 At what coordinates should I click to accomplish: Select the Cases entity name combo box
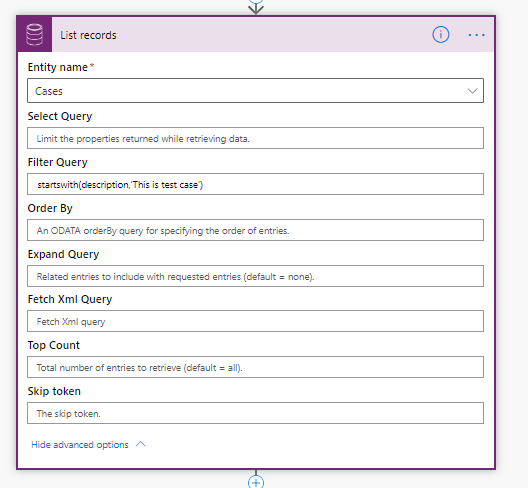coord(256,91)
